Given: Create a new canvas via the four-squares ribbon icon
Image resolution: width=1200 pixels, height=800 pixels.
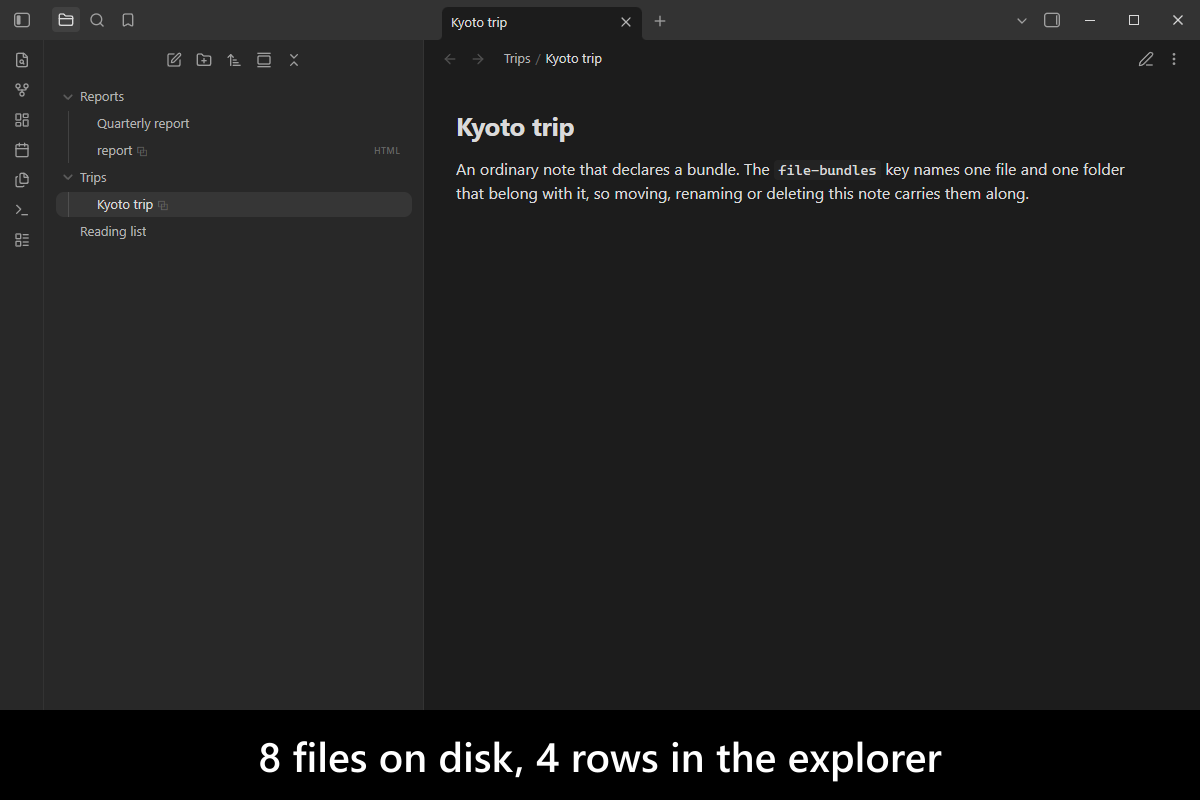Looking at the screenshot, I should (22, 120).
